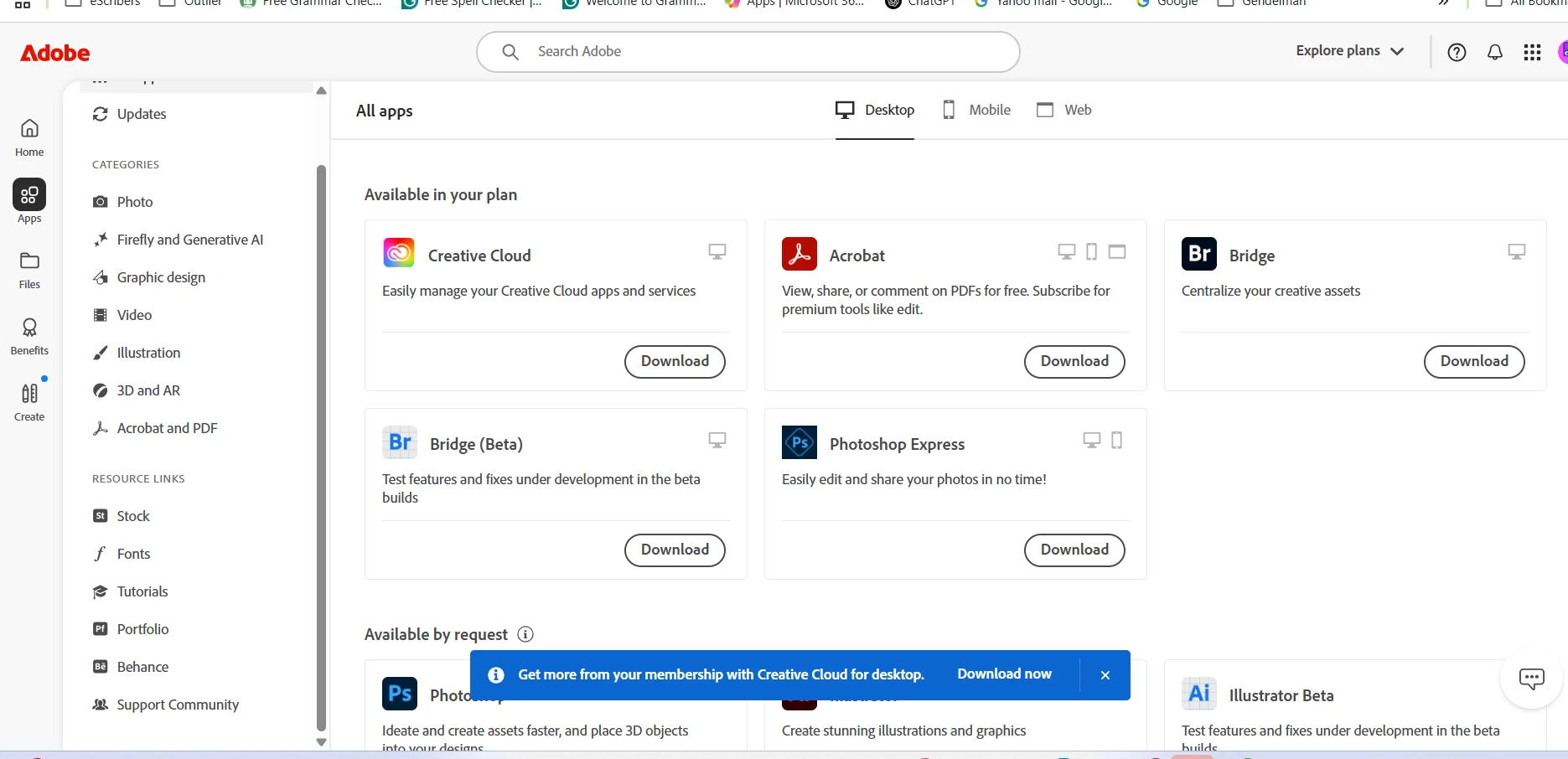This screenshot has height=759, width=1568.
Task: Switch to the Mobile tab
Action: point(976,111)
